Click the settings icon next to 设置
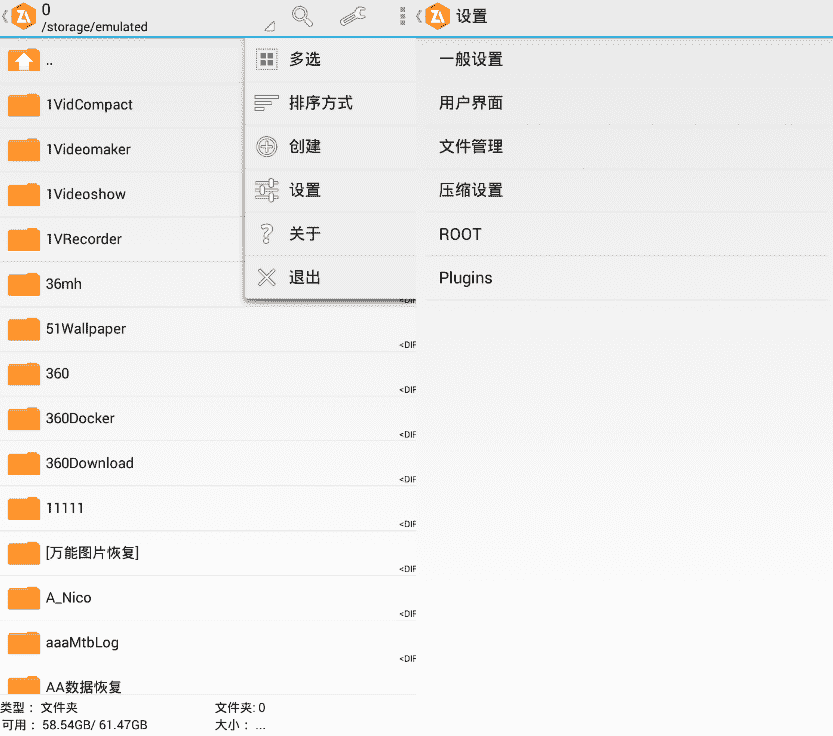The image size is (833, 736). tap(266, 190)
